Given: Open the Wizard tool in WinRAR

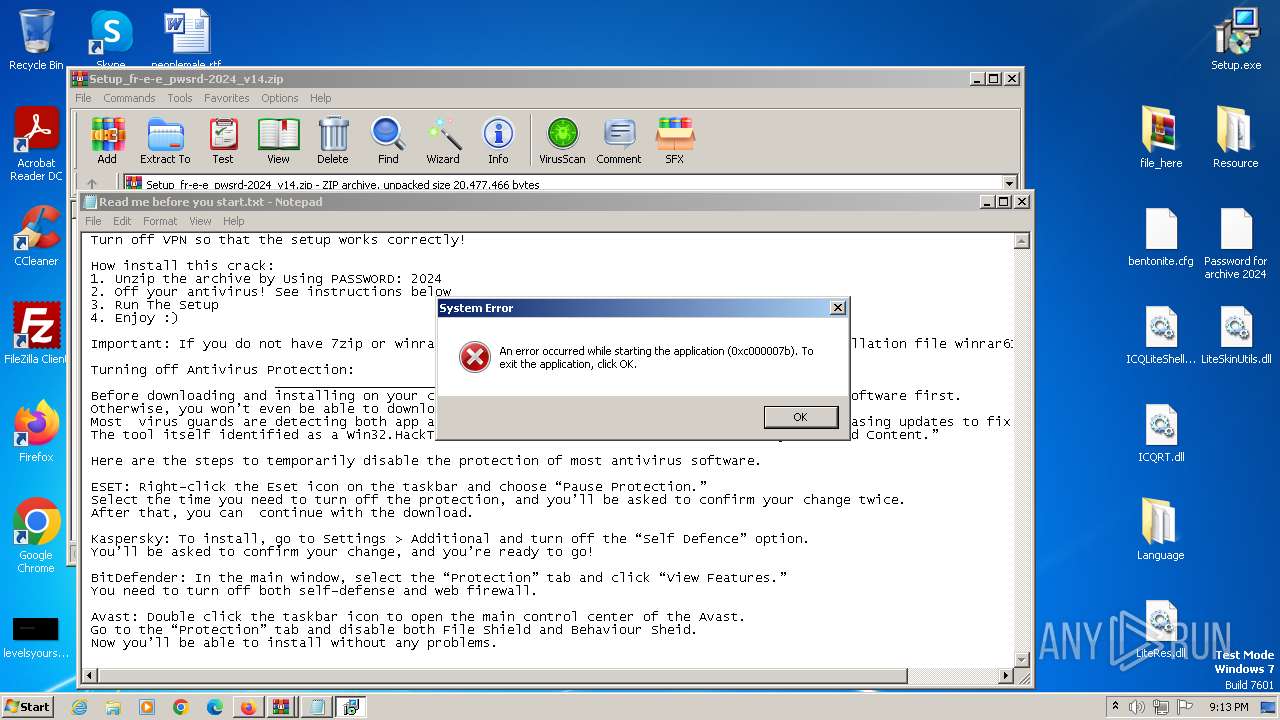Looking at the screenshot, I should click(x=443, y=140).
